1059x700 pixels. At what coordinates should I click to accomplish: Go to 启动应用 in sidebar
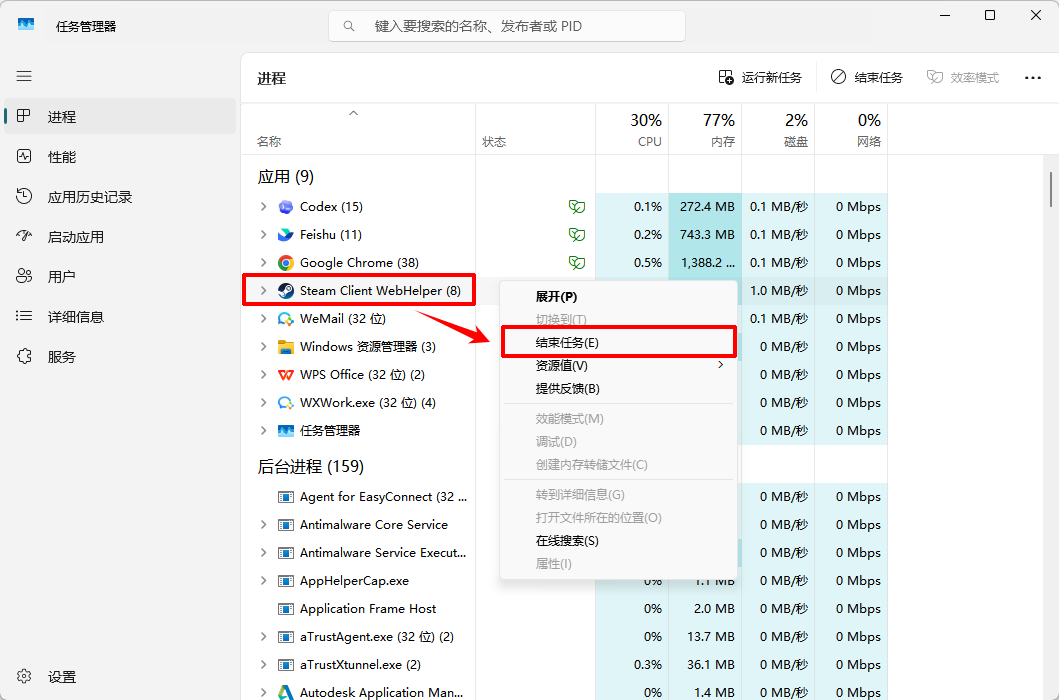point(120,236)
